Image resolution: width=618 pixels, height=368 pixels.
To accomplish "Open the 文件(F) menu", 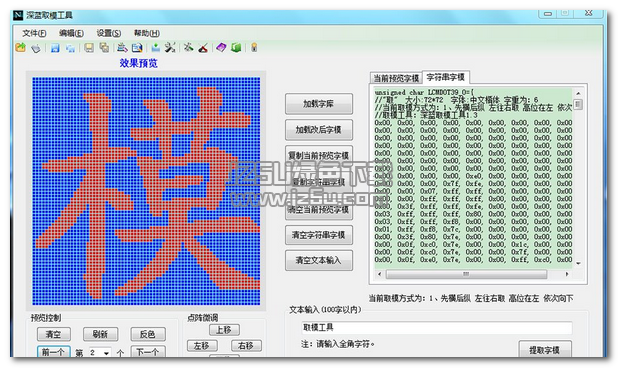I will (34, 33).
